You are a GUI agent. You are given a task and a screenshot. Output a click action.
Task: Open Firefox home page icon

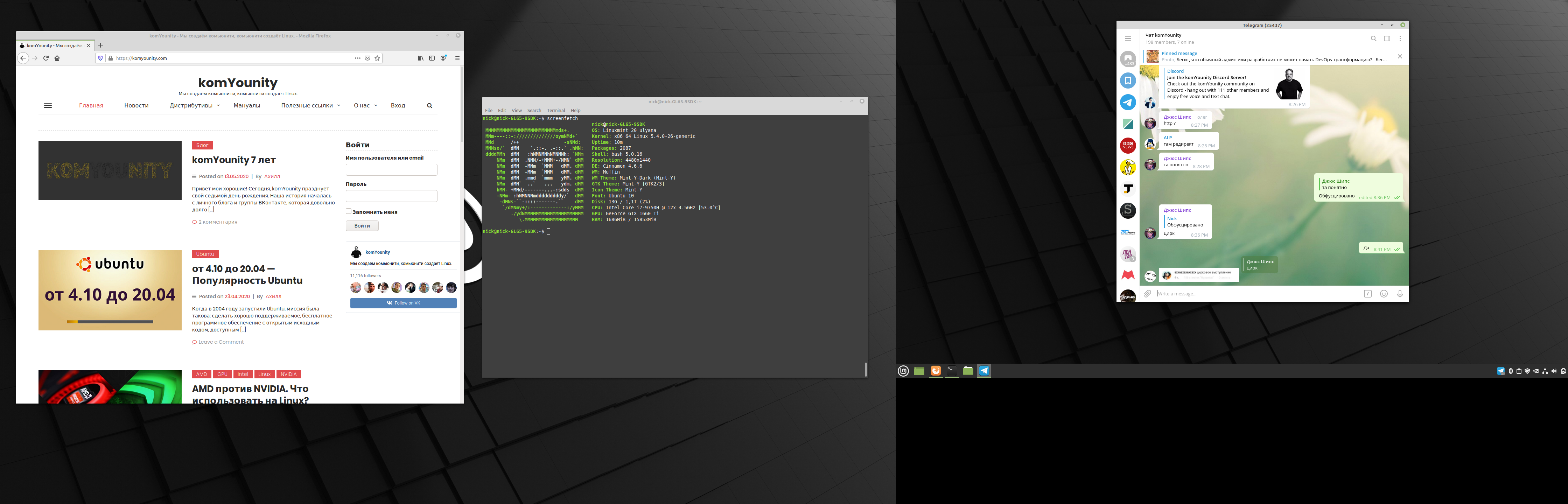coord(57,58)
